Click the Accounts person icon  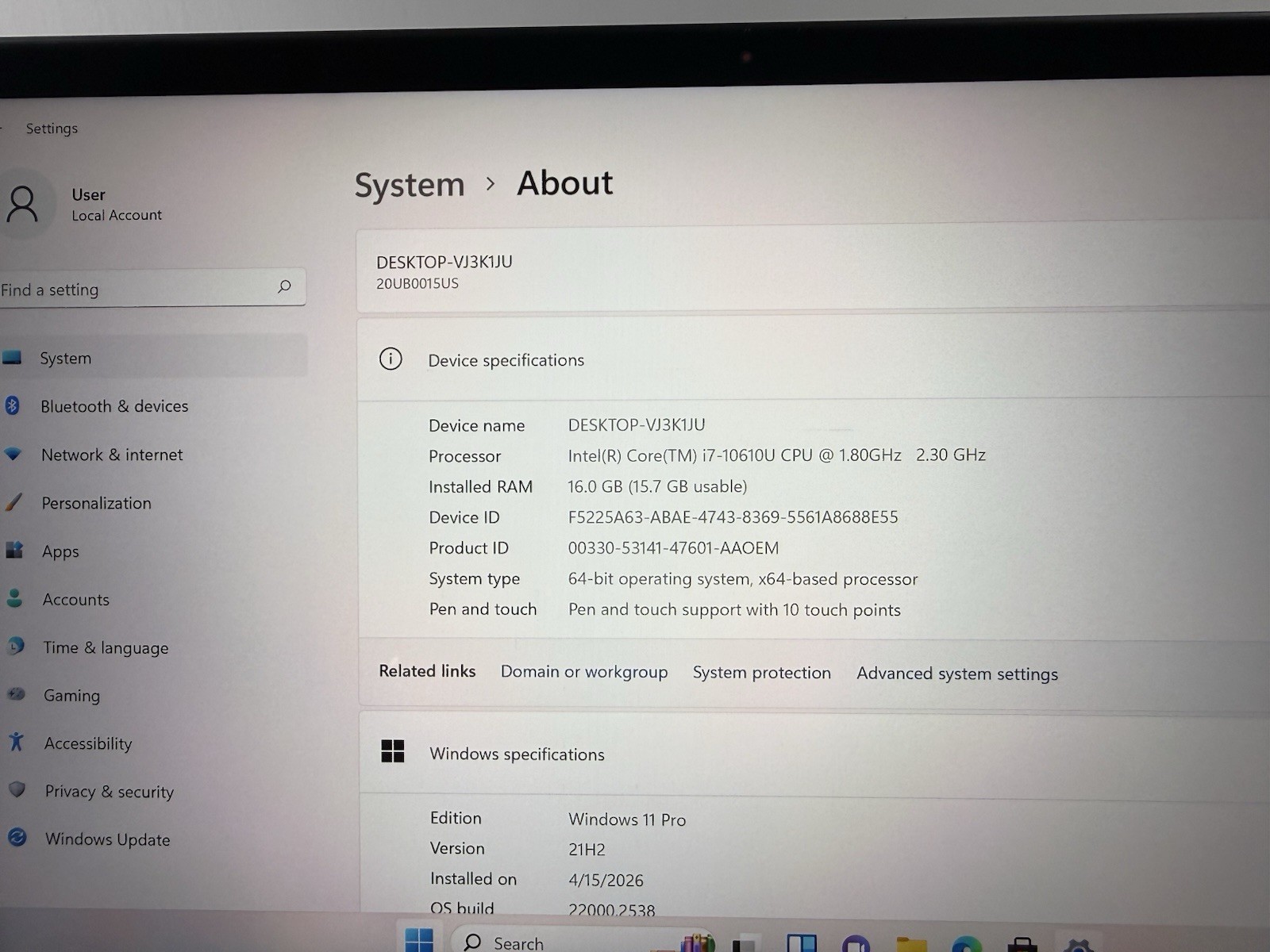(x=14, y=598)
